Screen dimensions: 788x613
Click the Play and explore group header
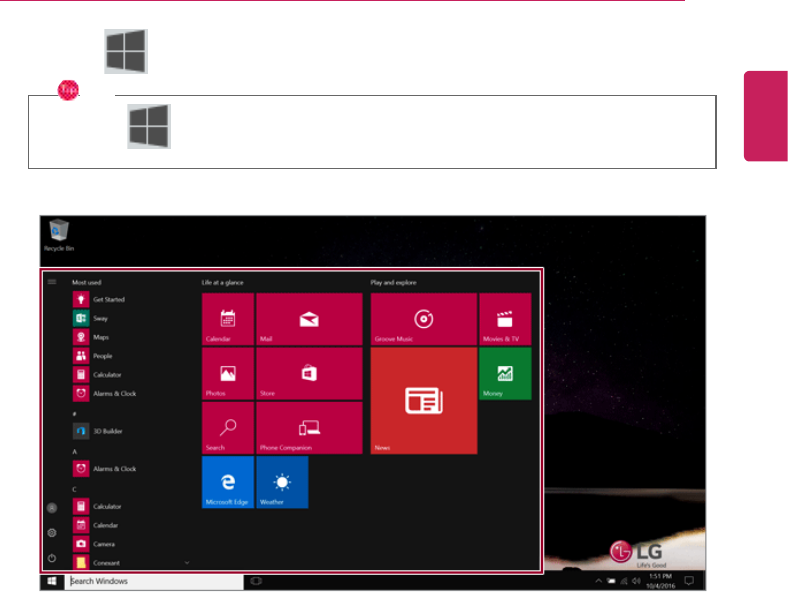point(393,282)
